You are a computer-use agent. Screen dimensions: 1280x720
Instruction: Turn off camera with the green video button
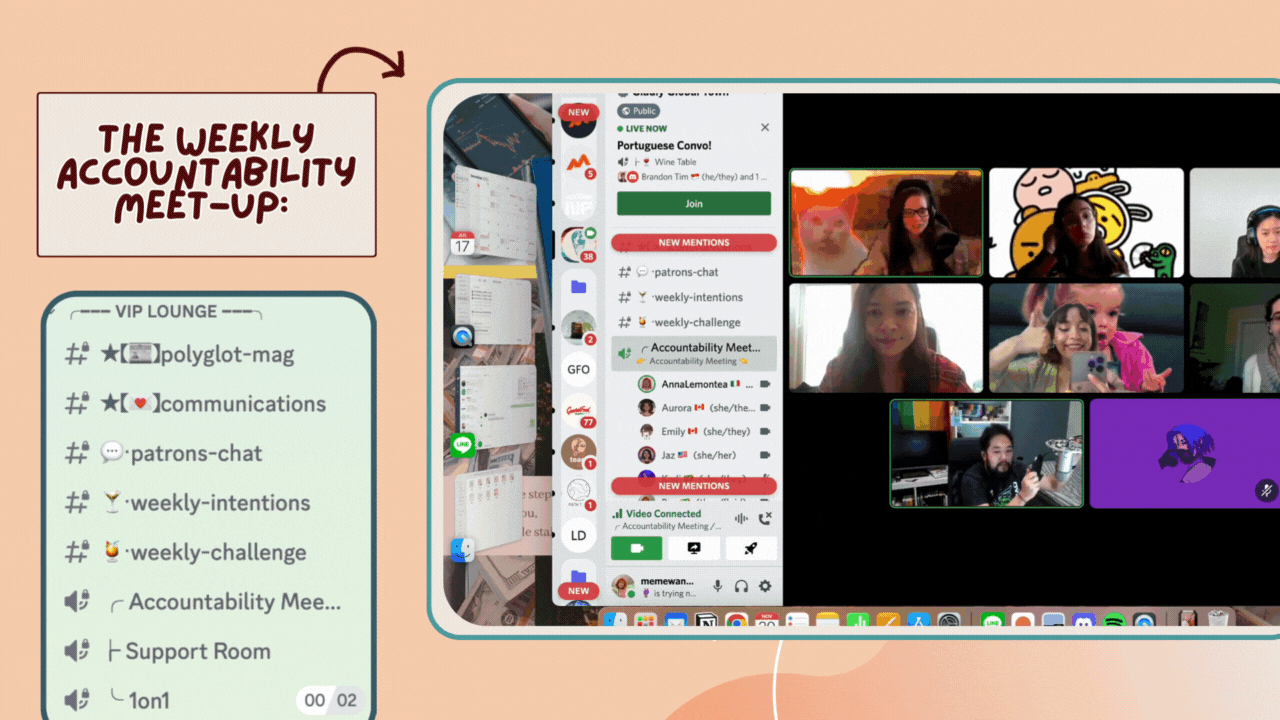tap(636, 548)
